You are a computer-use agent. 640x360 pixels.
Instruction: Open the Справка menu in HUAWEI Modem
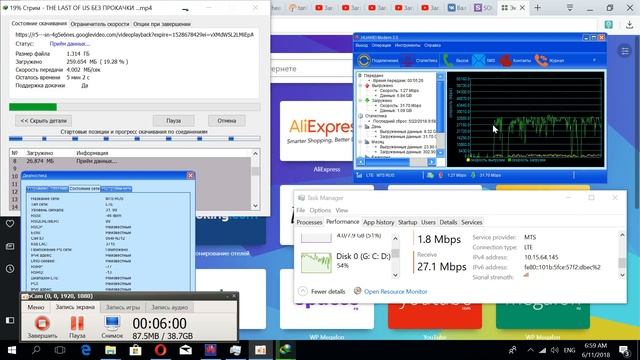433,45
